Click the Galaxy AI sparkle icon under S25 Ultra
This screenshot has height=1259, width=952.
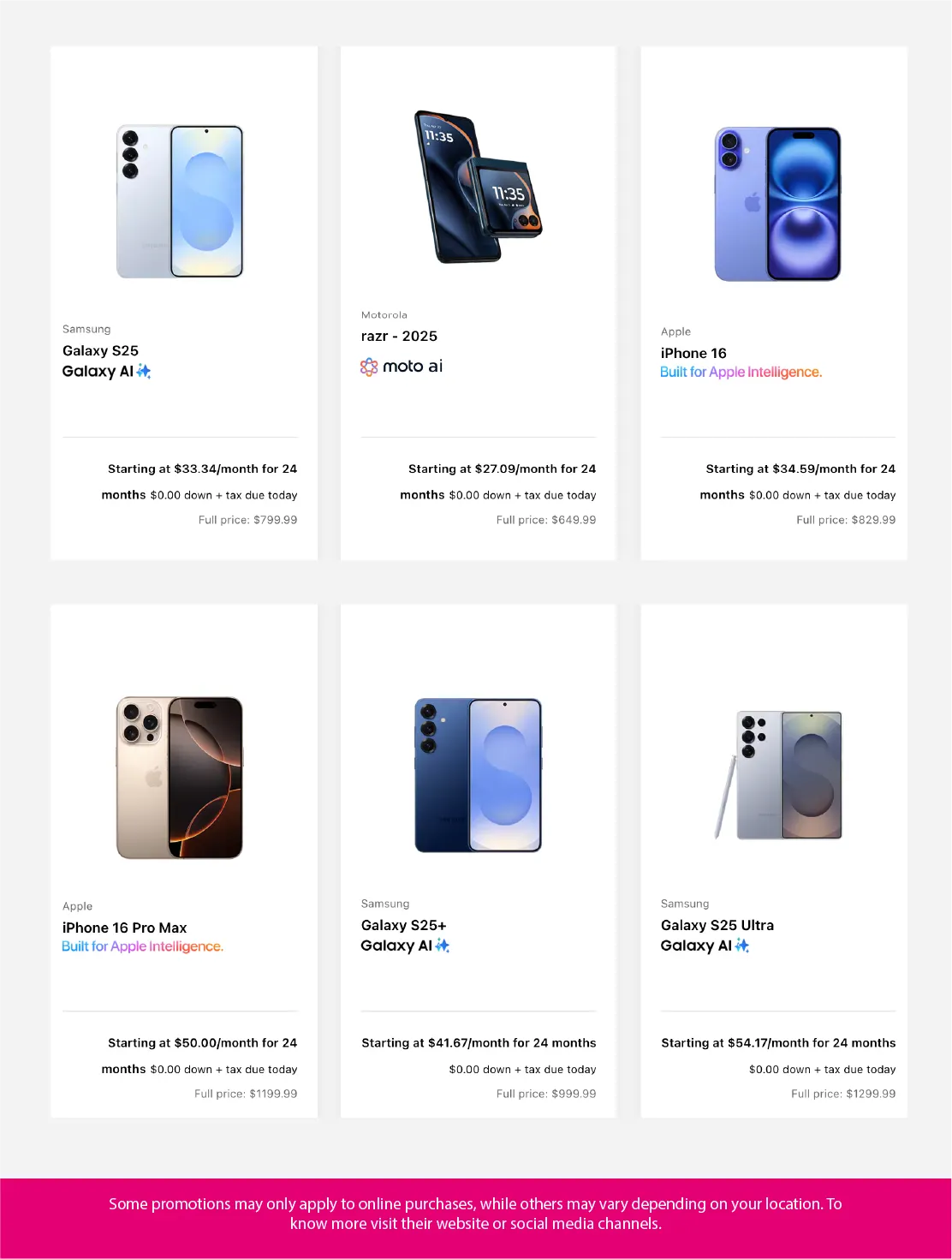tap(742, 946)
